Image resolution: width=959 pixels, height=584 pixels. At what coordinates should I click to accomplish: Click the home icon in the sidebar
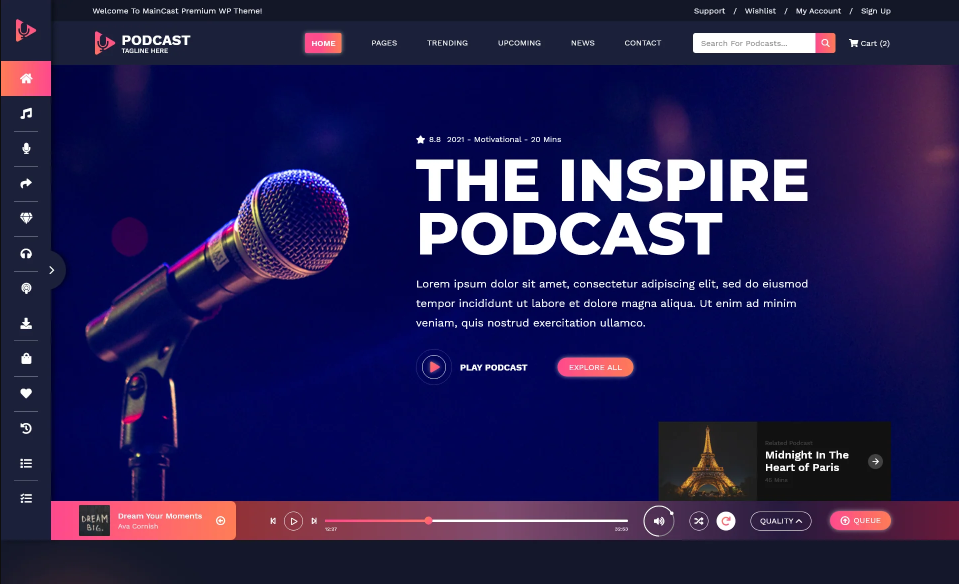click(26, 78)
